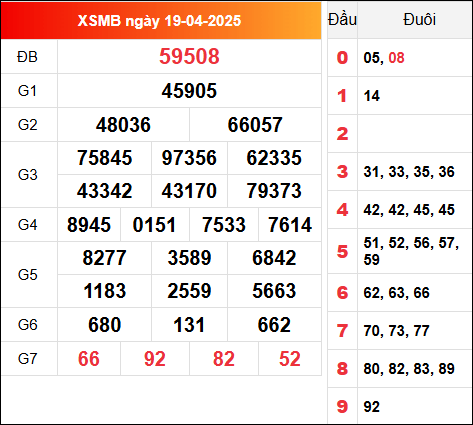
Task: Select tail values 70, 73, 77
Action: pyautogui.click(x=397, y=331)
